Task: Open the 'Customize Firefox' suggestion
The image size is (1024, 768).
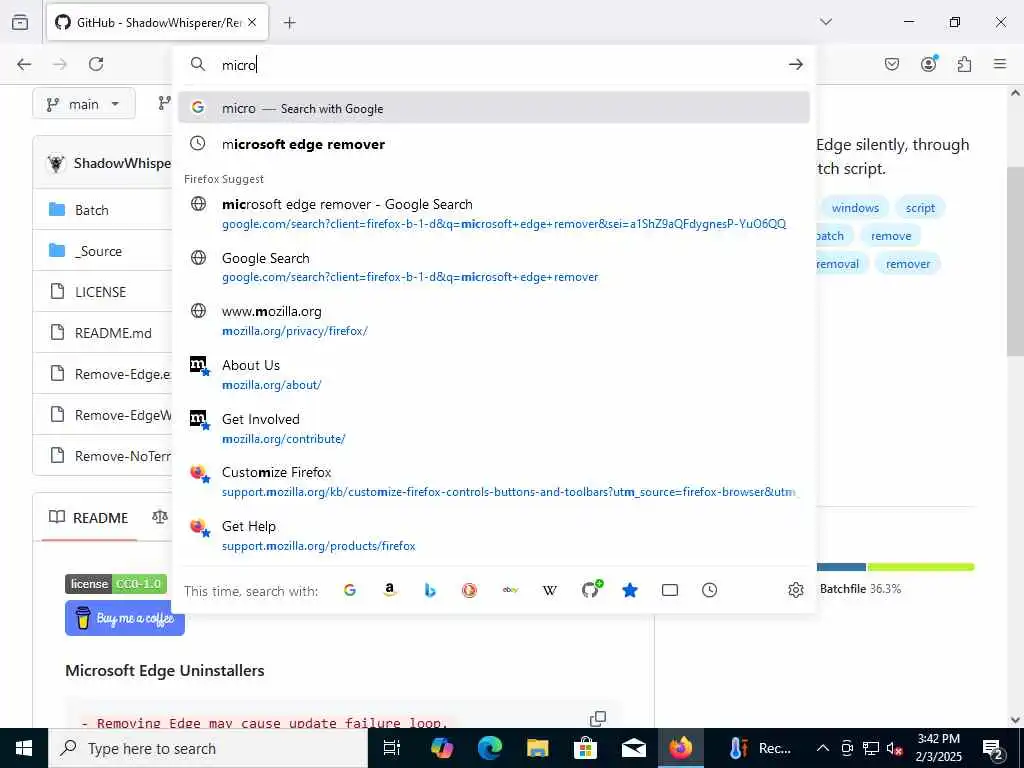Action: [494, 481]
